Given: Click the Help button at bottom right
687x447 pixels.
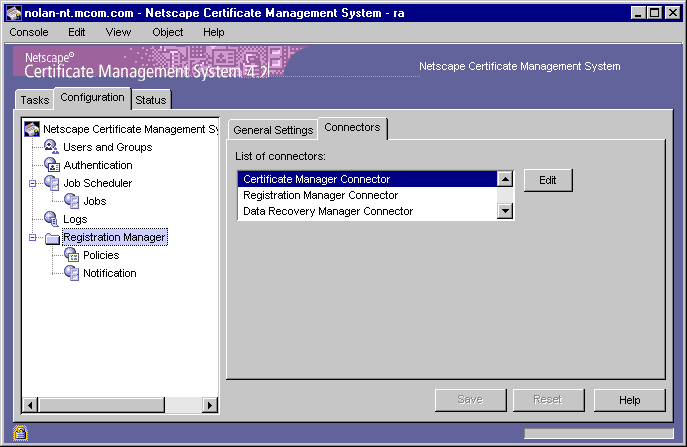Looking at the screenshot, I should tap(630, 400).
